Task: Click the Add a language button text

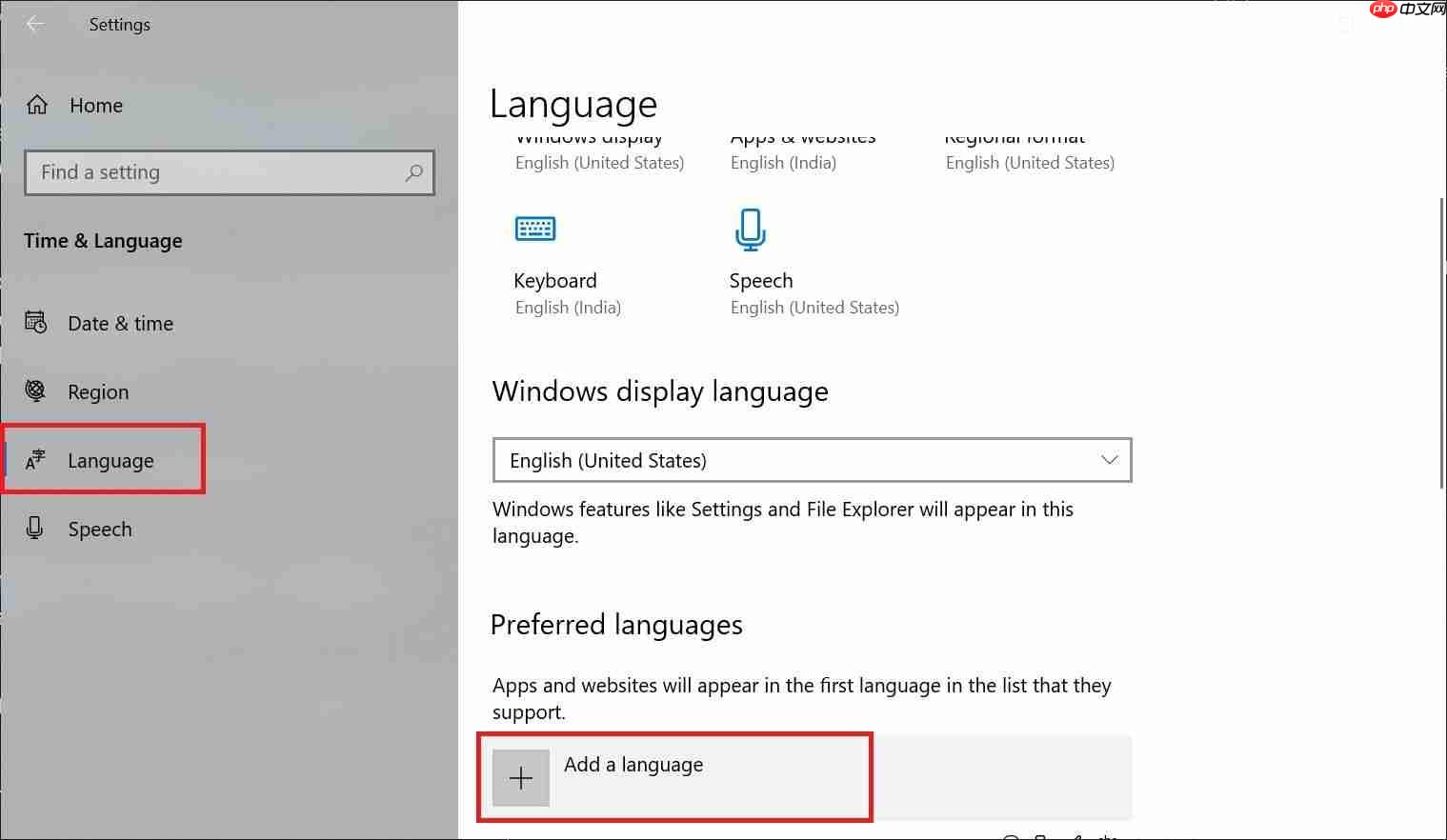Action: click(x=633, y=765)
